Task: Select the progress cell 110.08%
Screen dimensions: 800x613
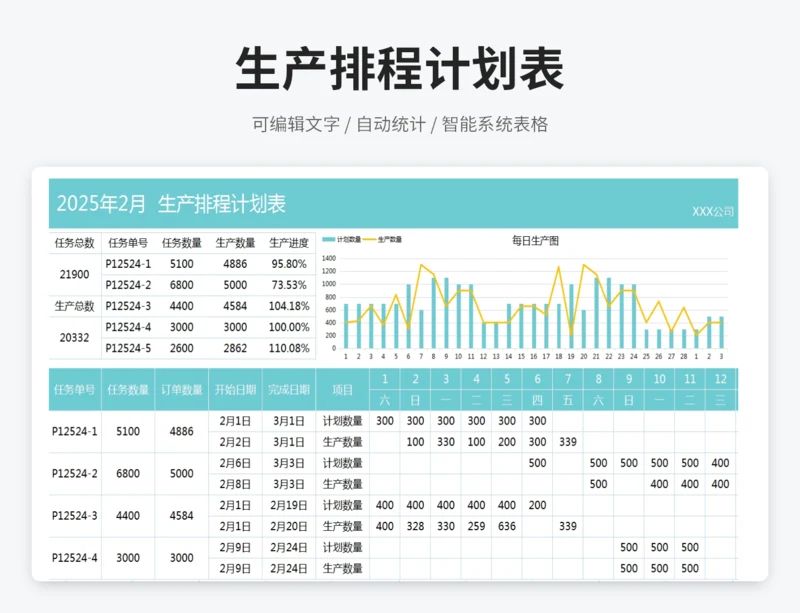Action: (289, 348)
